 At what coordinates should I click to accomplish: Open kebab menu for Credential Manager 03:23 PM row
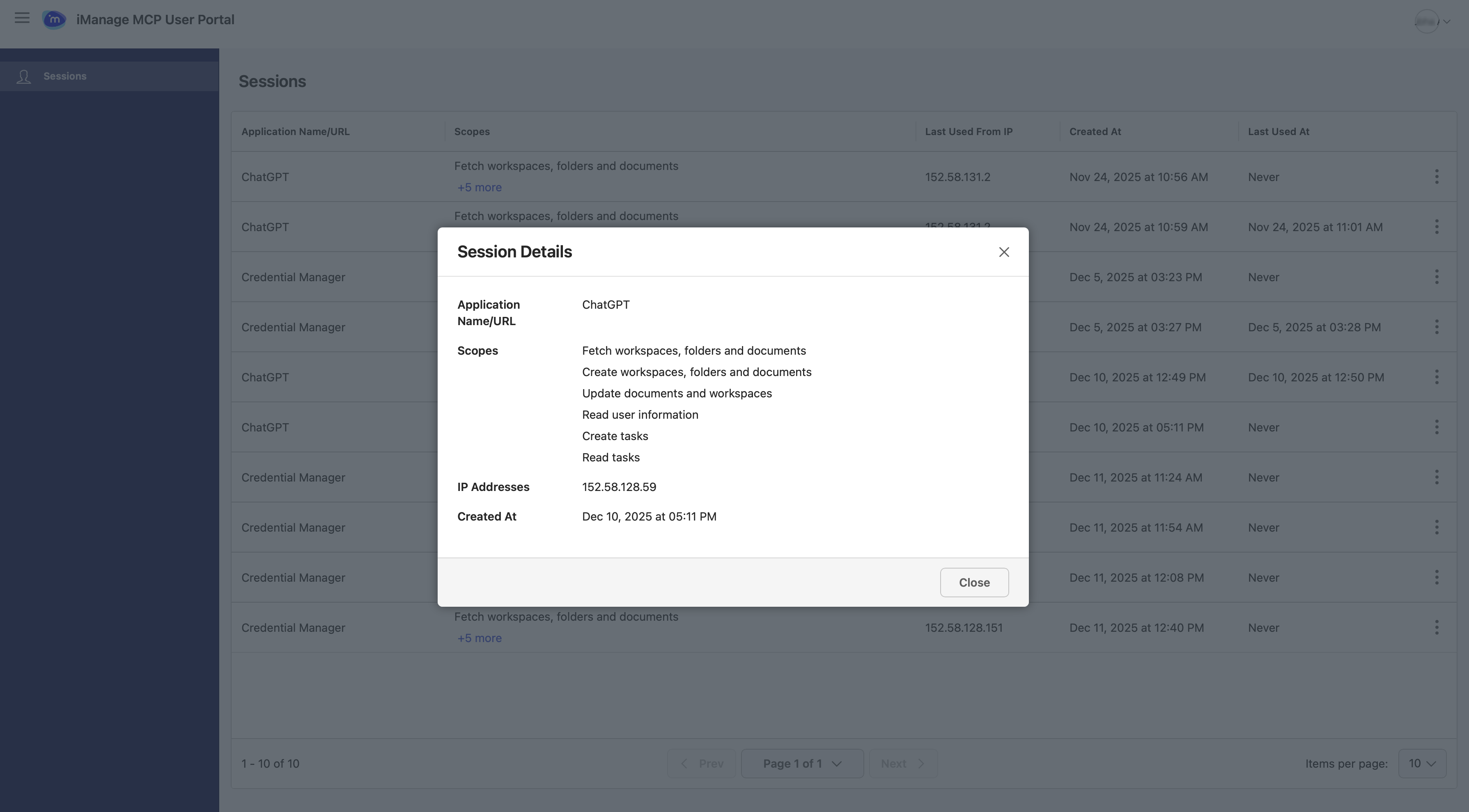tap(1437, 277)
